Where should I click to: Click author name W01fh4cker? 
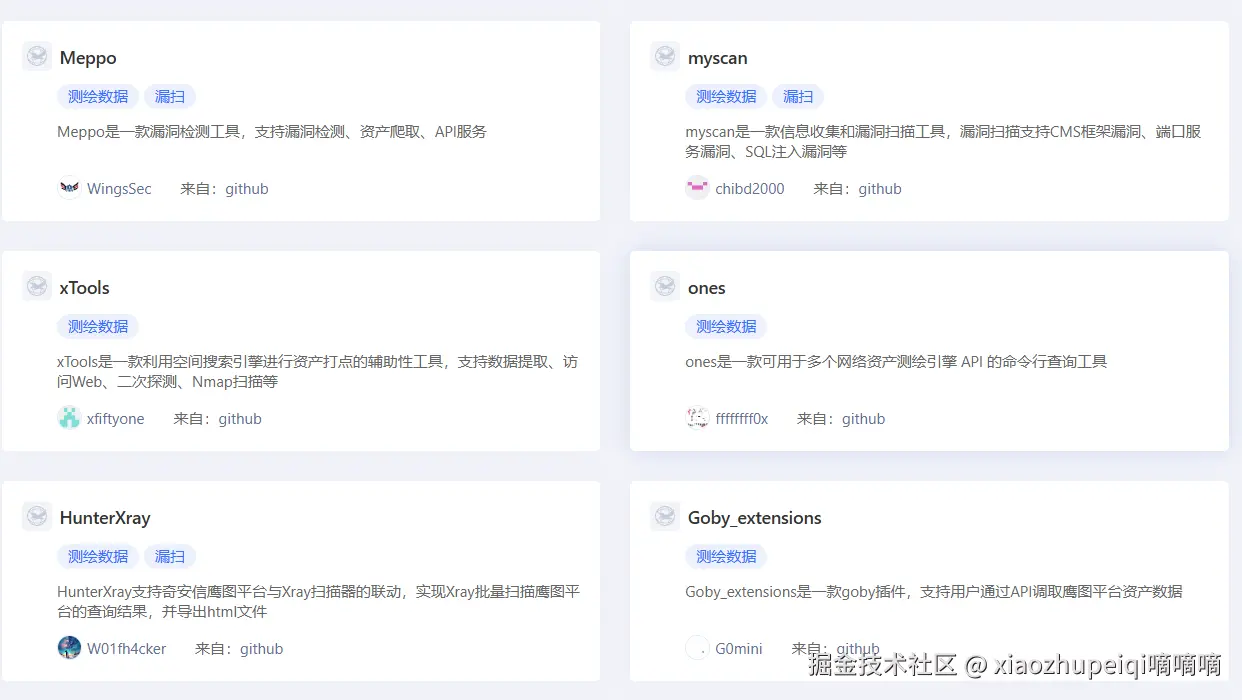click(127, 649)
